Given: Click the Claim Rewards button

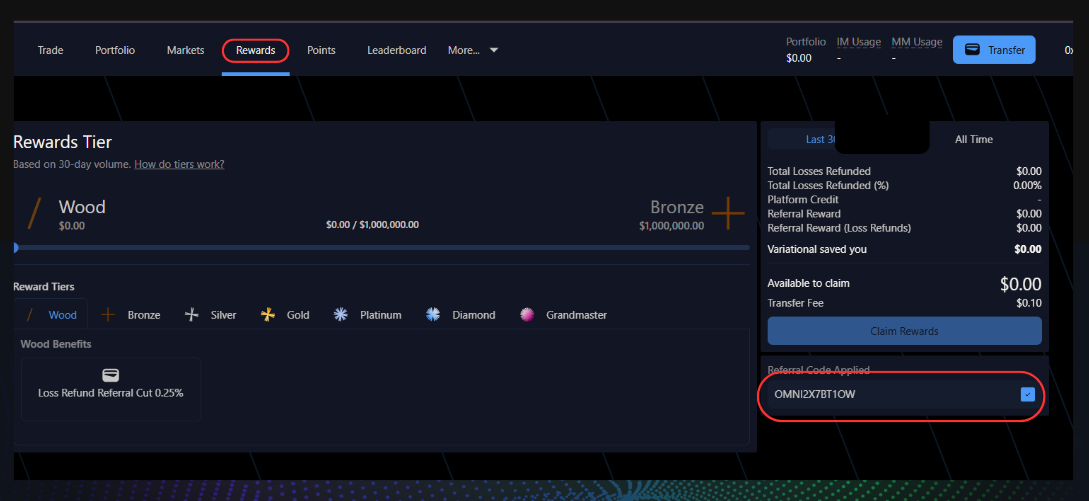Looking at the screenshot, I should pyautogui.click(x=904, y=331).
